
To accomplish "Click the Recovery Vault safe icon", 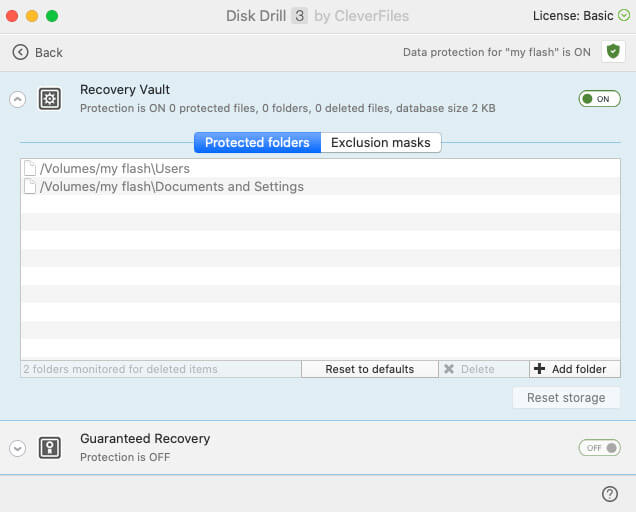I will 49,99.
